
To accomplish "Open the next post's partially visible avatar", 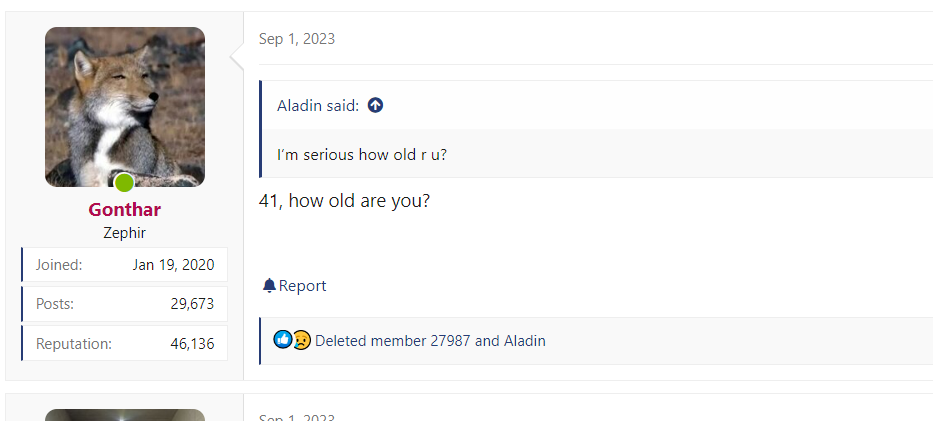I will (x=125, y=415).
